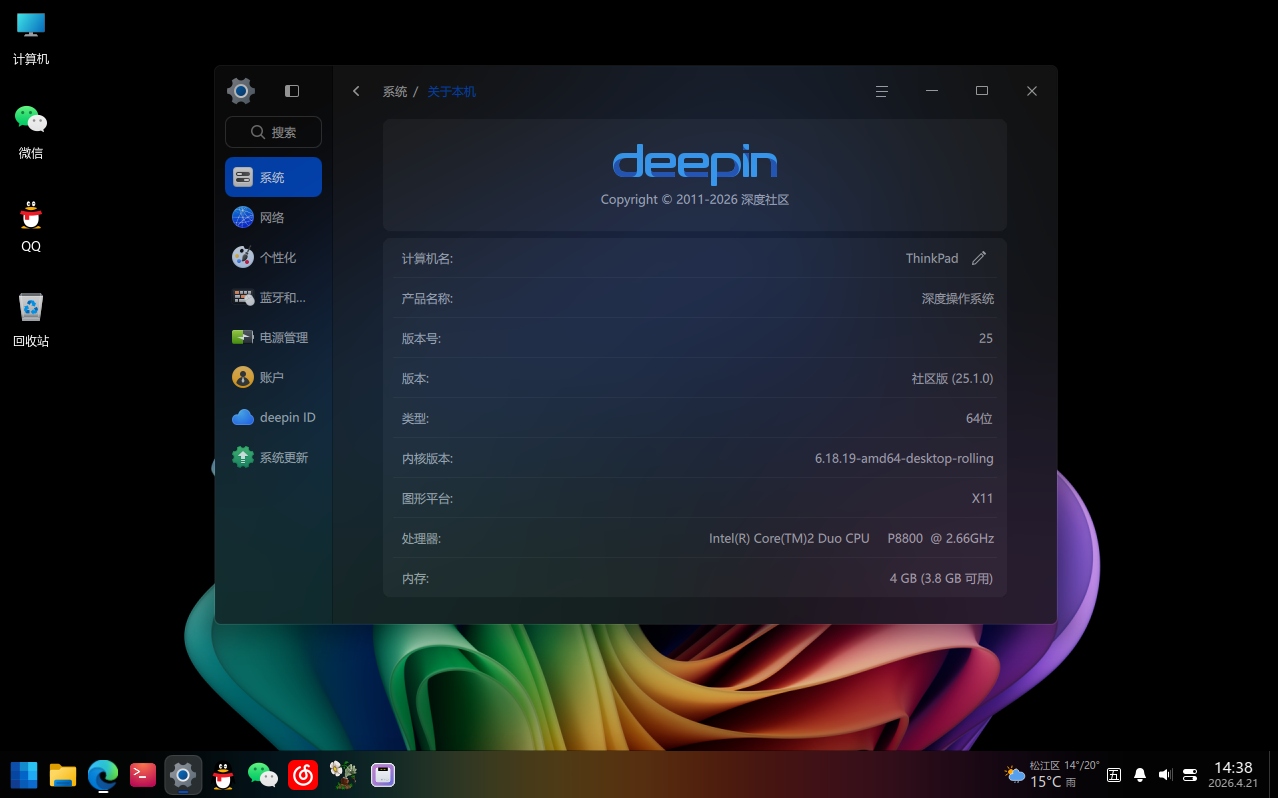Viewport: 1278px width, 798px height.
Task: Open the launcher start button on the taskbar
Action: pyautogui.click(x=24, y=775)
